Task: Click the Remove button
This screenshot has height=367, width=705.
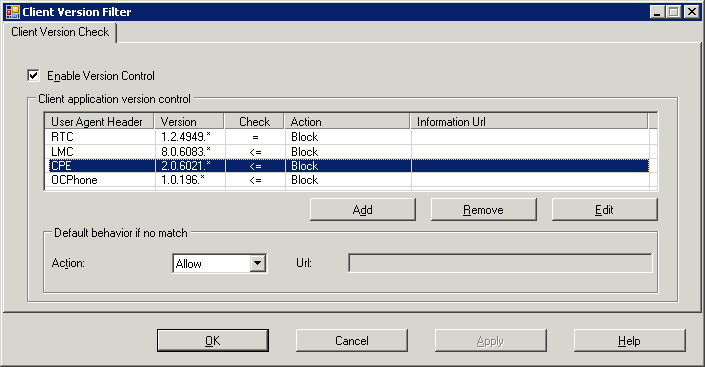Action: (x=483, y=210)
